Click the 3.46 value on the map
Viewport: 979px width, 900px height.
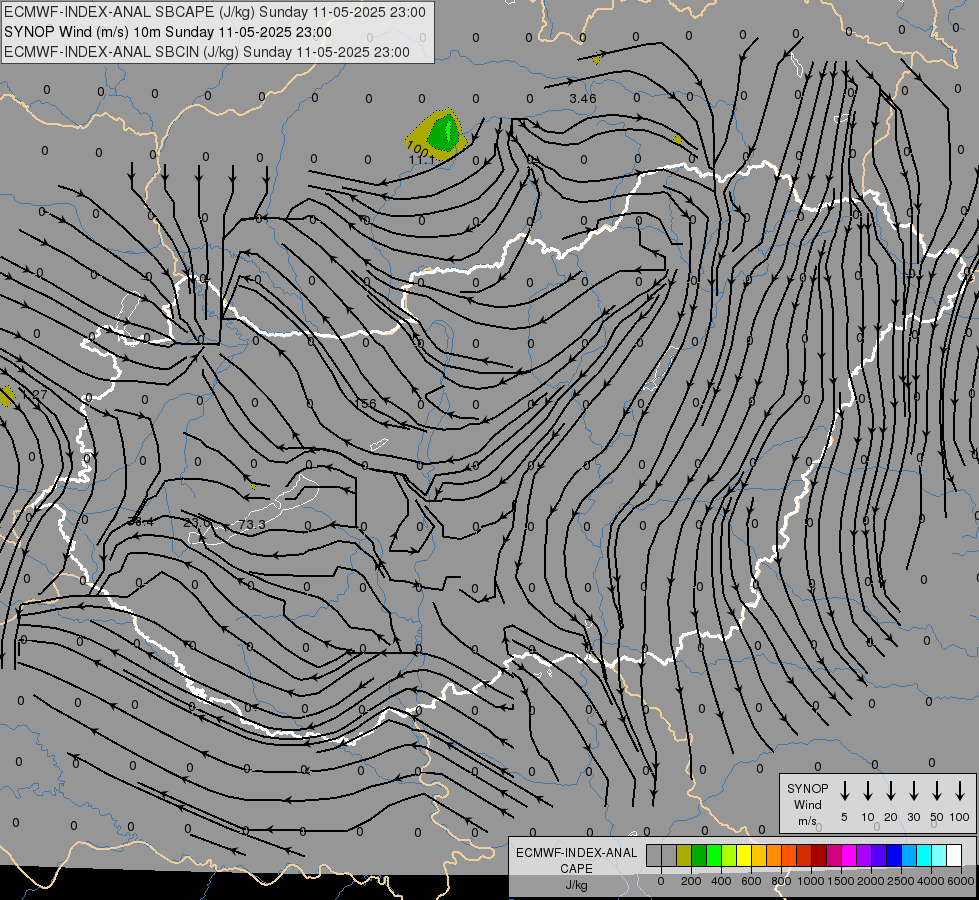coord(583,99)
